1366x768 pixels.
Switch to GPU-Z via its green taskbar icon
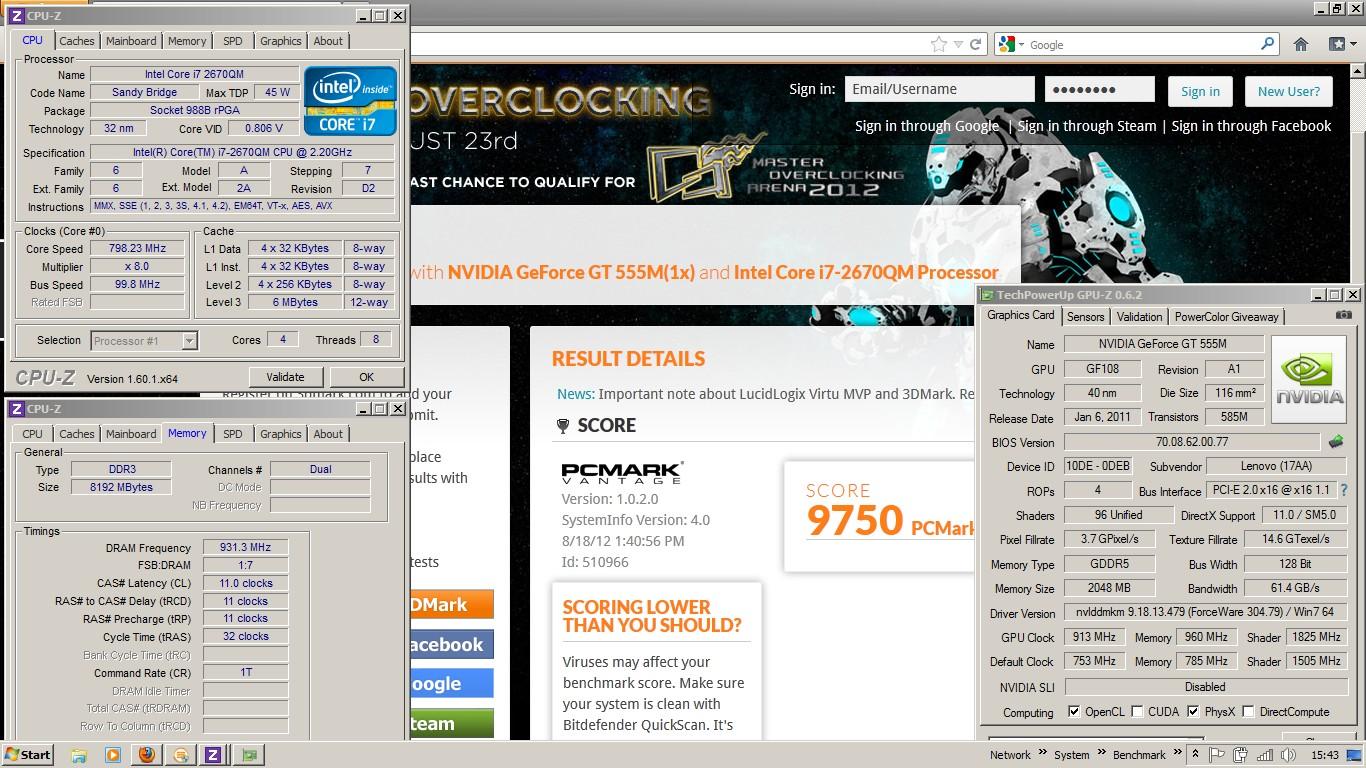[x=249, y=755]
